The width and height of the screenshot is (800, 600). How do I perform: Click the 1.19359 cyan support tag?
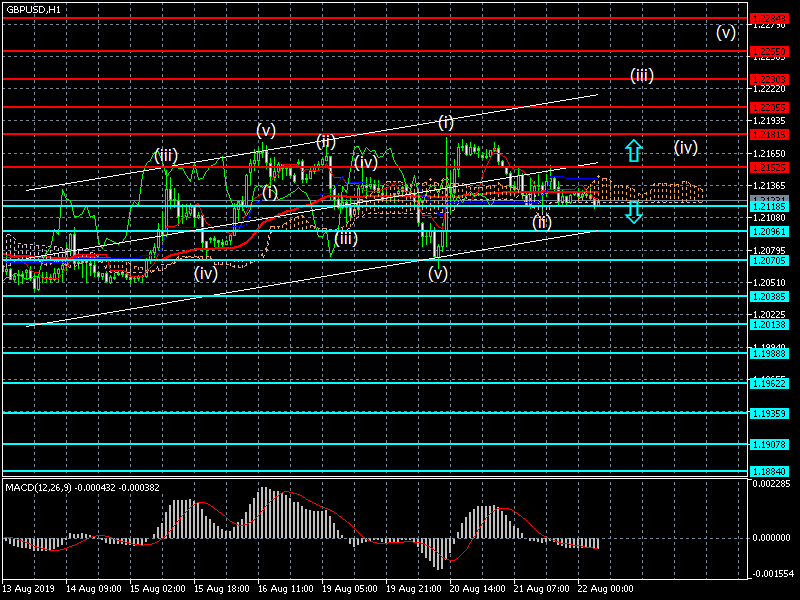point(769,413)
